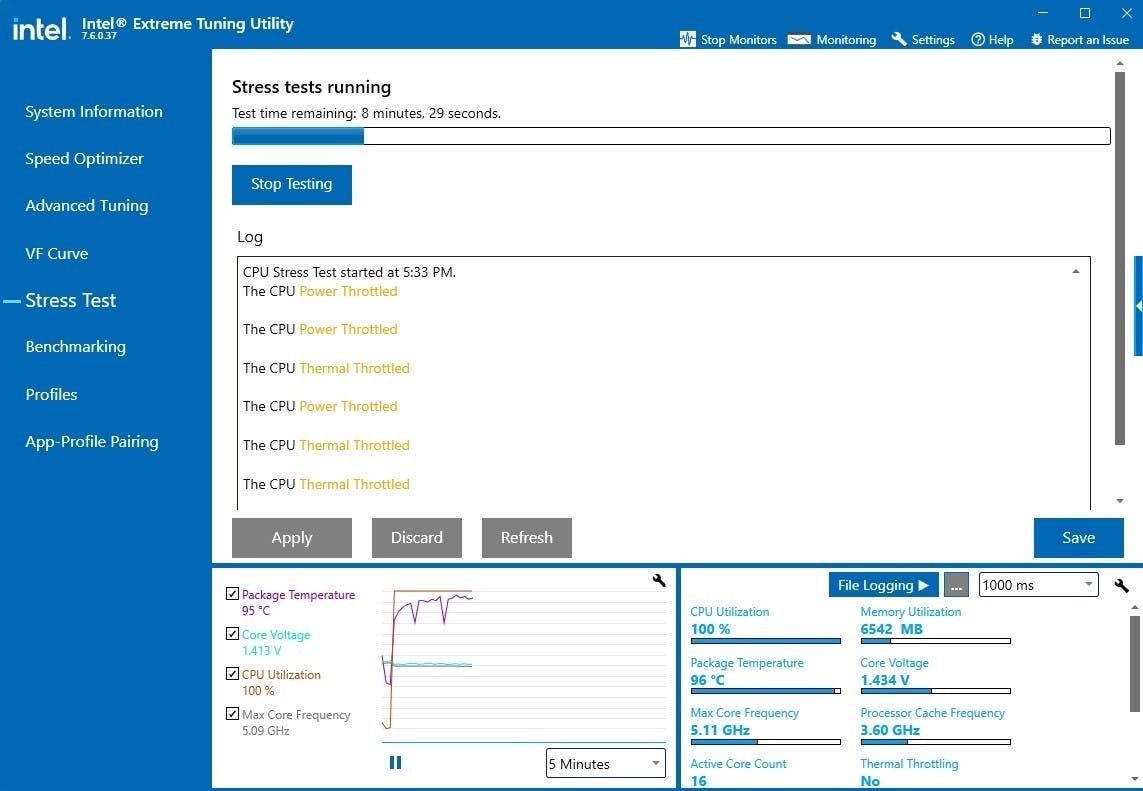
Task: Click the Apply button
Action: tap(292, 538)
